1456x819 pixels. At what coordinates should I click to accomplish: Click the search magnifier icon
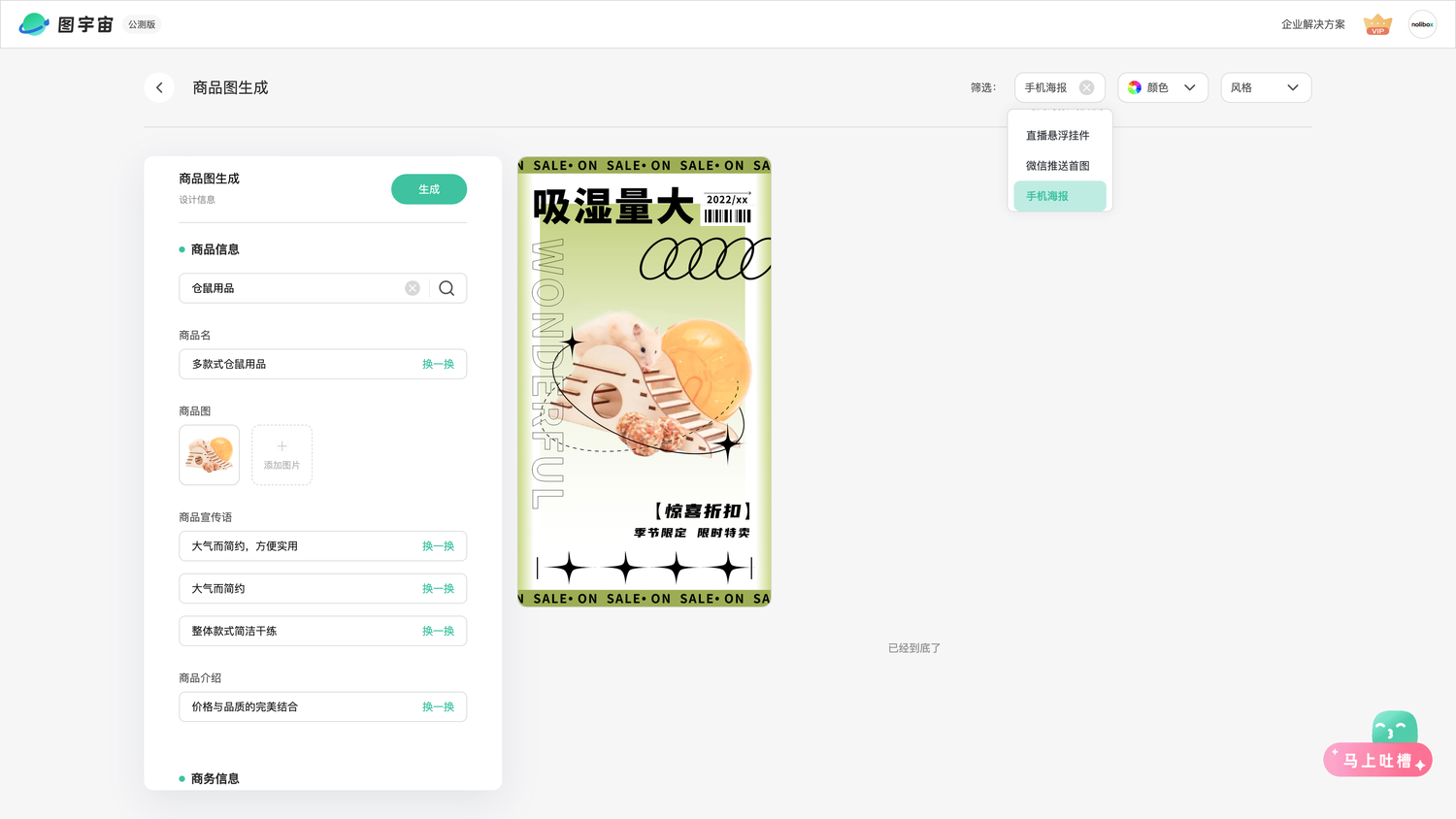pos(447,288)
